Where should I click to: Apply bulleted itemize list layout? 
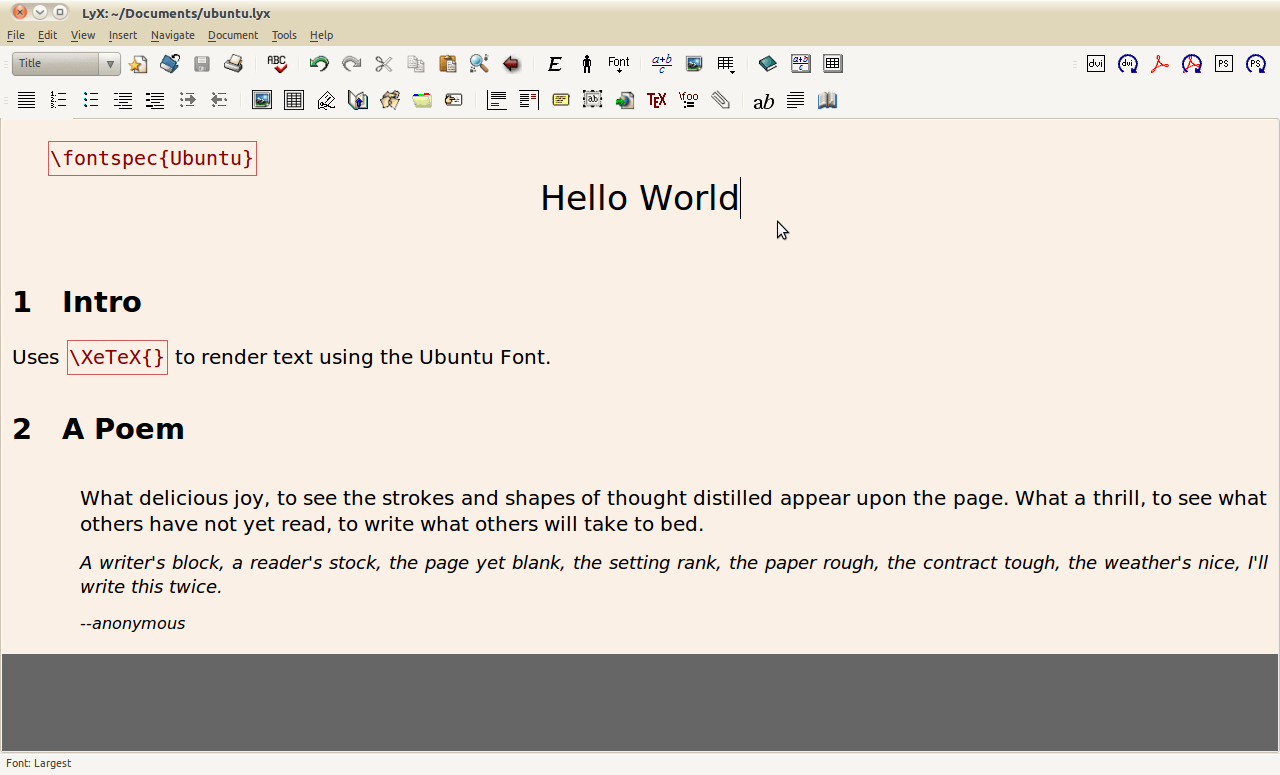[91, 100]
